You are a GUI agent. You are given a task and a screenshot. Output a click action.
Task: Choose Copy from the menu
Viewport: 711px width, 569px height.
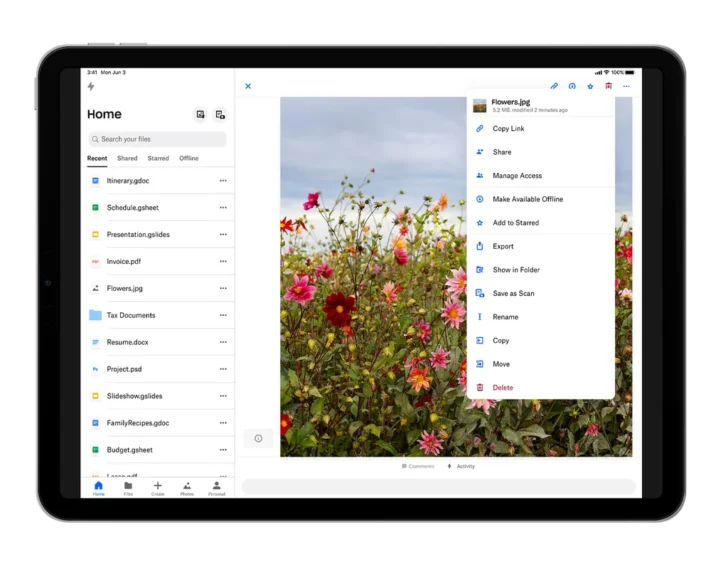(541, 340)
